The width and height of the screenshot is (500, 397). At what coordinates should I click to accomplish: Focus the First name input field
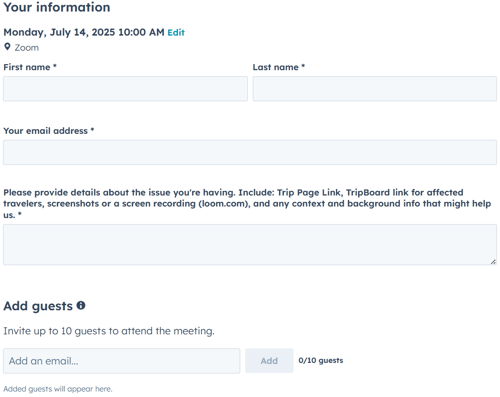125,89
